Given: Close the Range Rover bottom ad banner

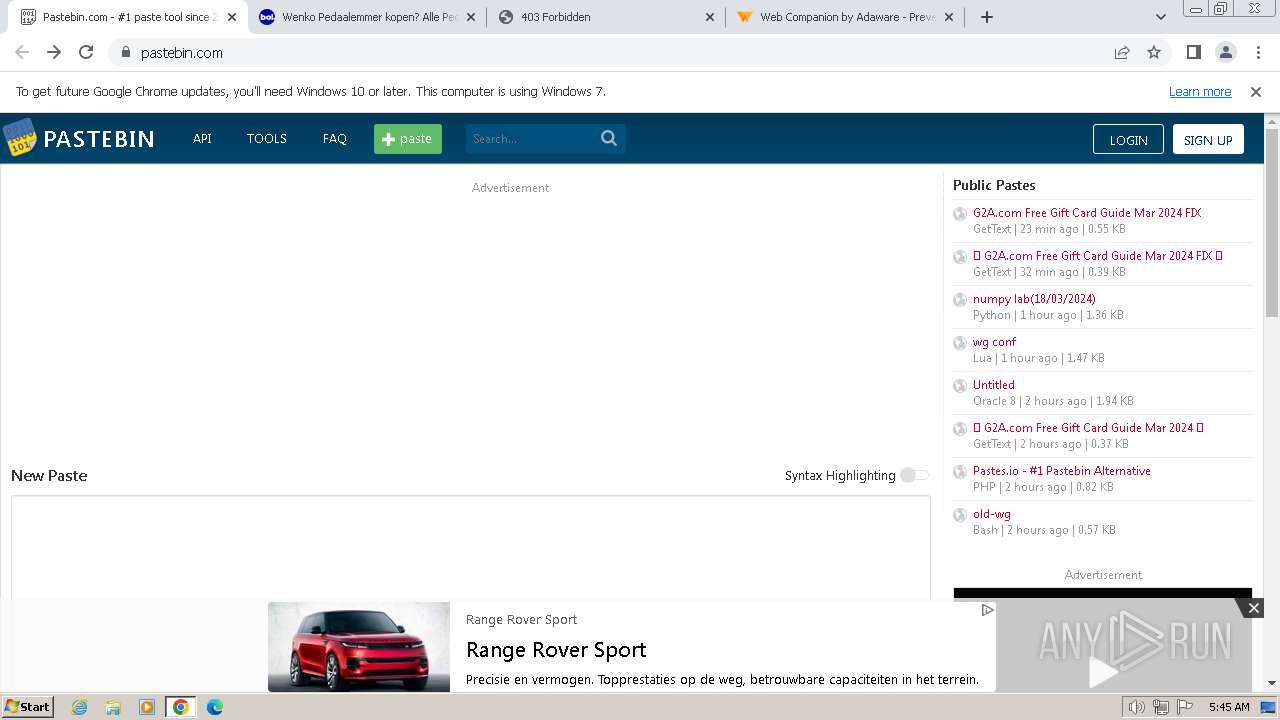Looking at the screenshot, I should pos(1253,608).
